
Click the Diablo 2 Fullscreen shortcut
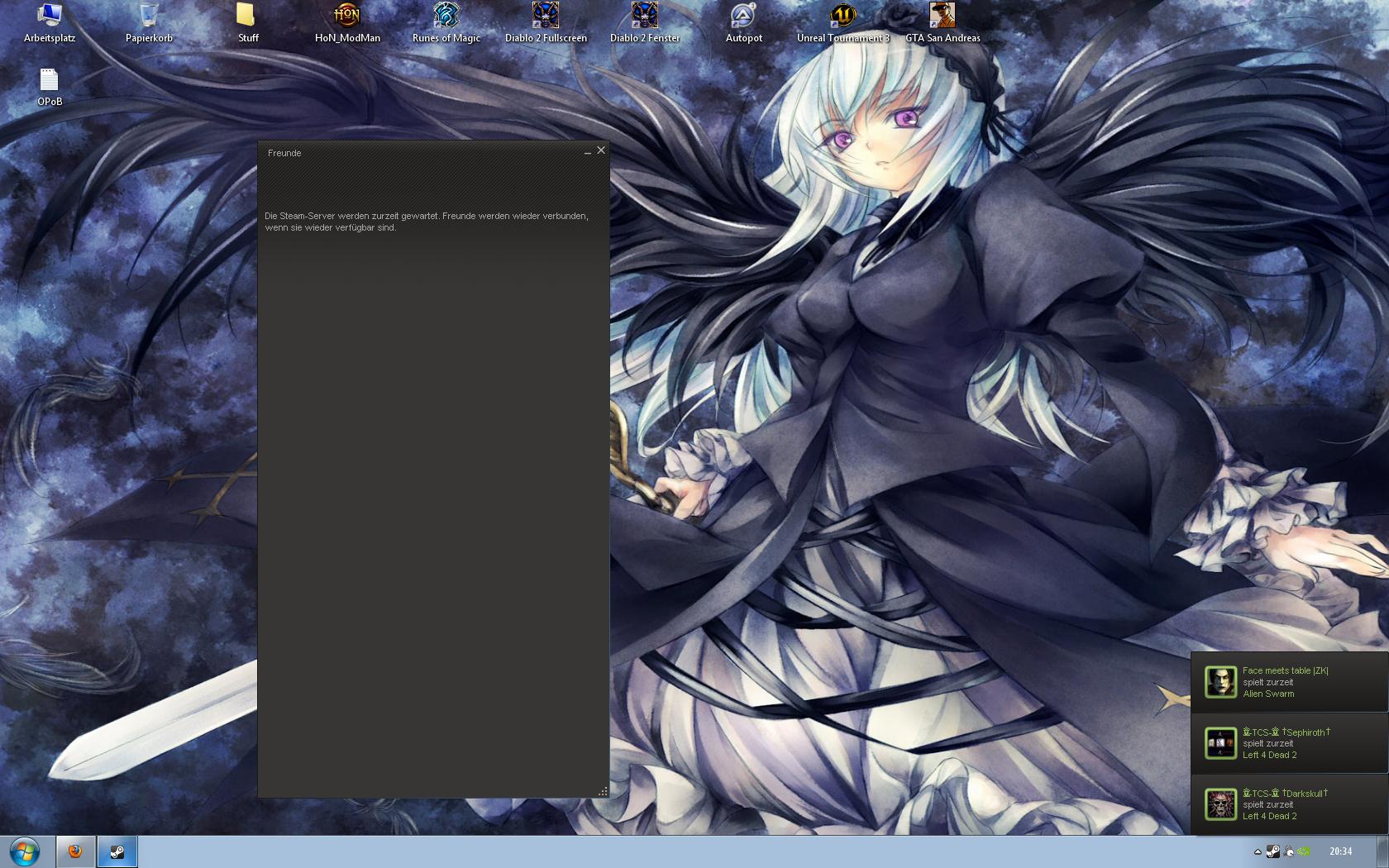(x=546, y=22)
